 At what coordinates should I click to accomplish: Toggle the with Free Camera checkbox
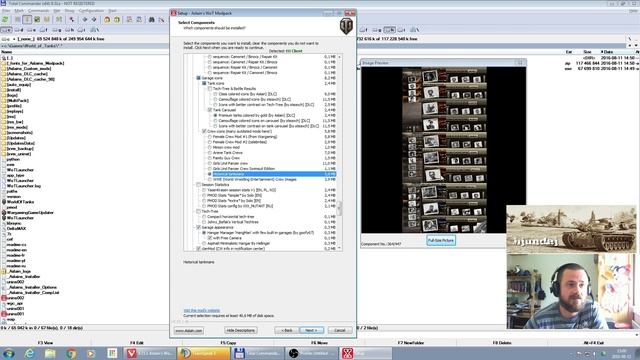(210, 238)
